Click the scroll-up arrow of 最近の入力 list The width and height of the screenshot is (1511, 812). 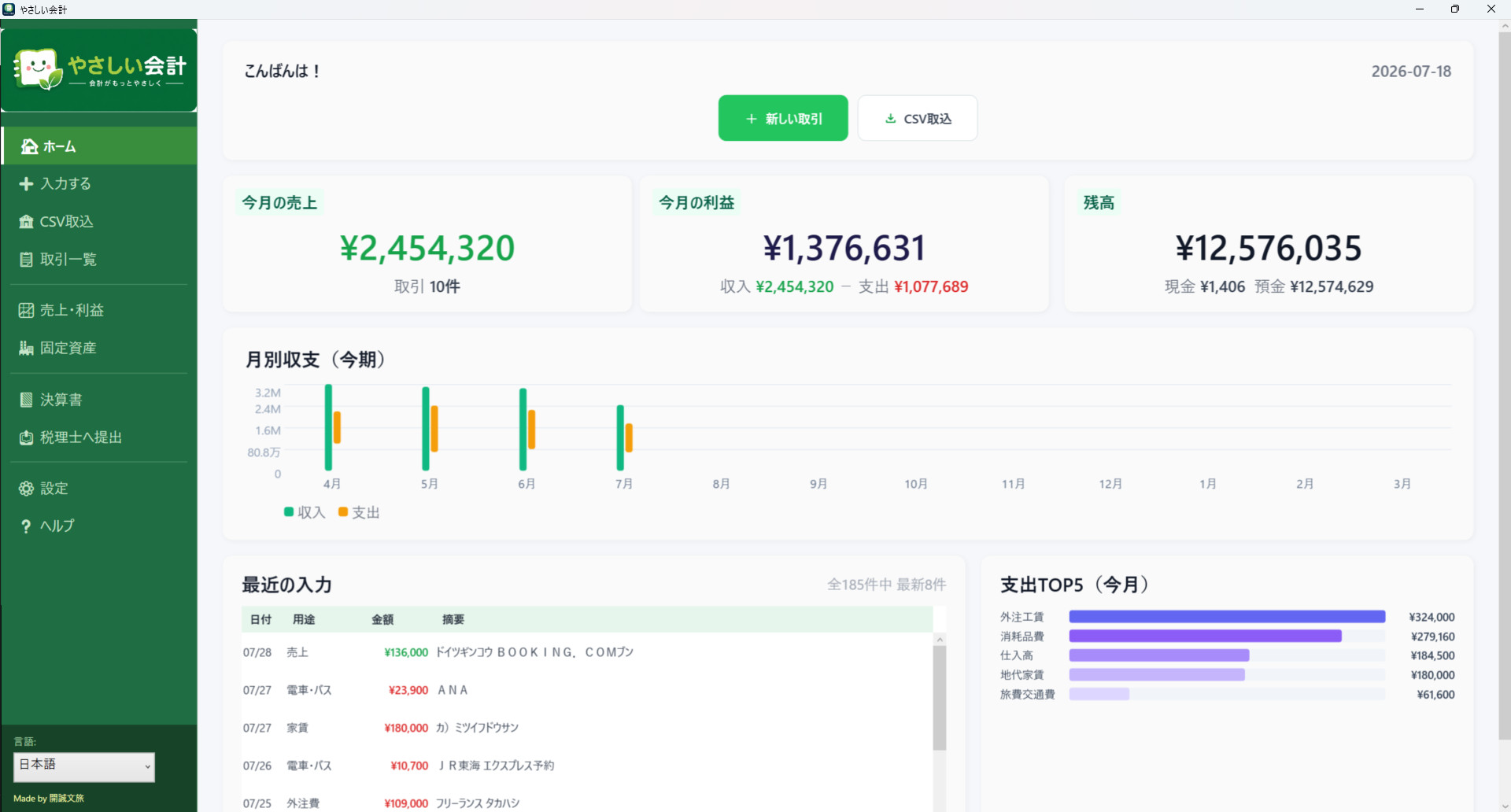click(940, 640)
